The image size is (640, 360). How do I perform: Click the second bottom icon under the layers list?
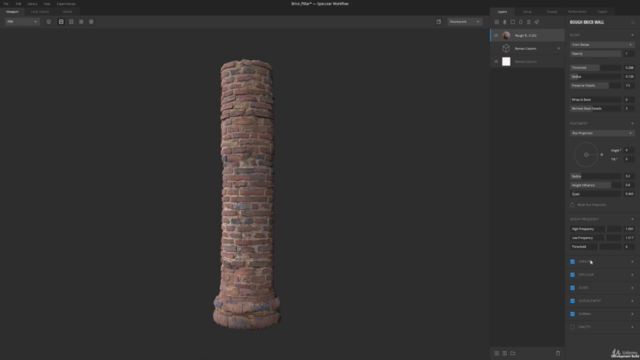504,353
